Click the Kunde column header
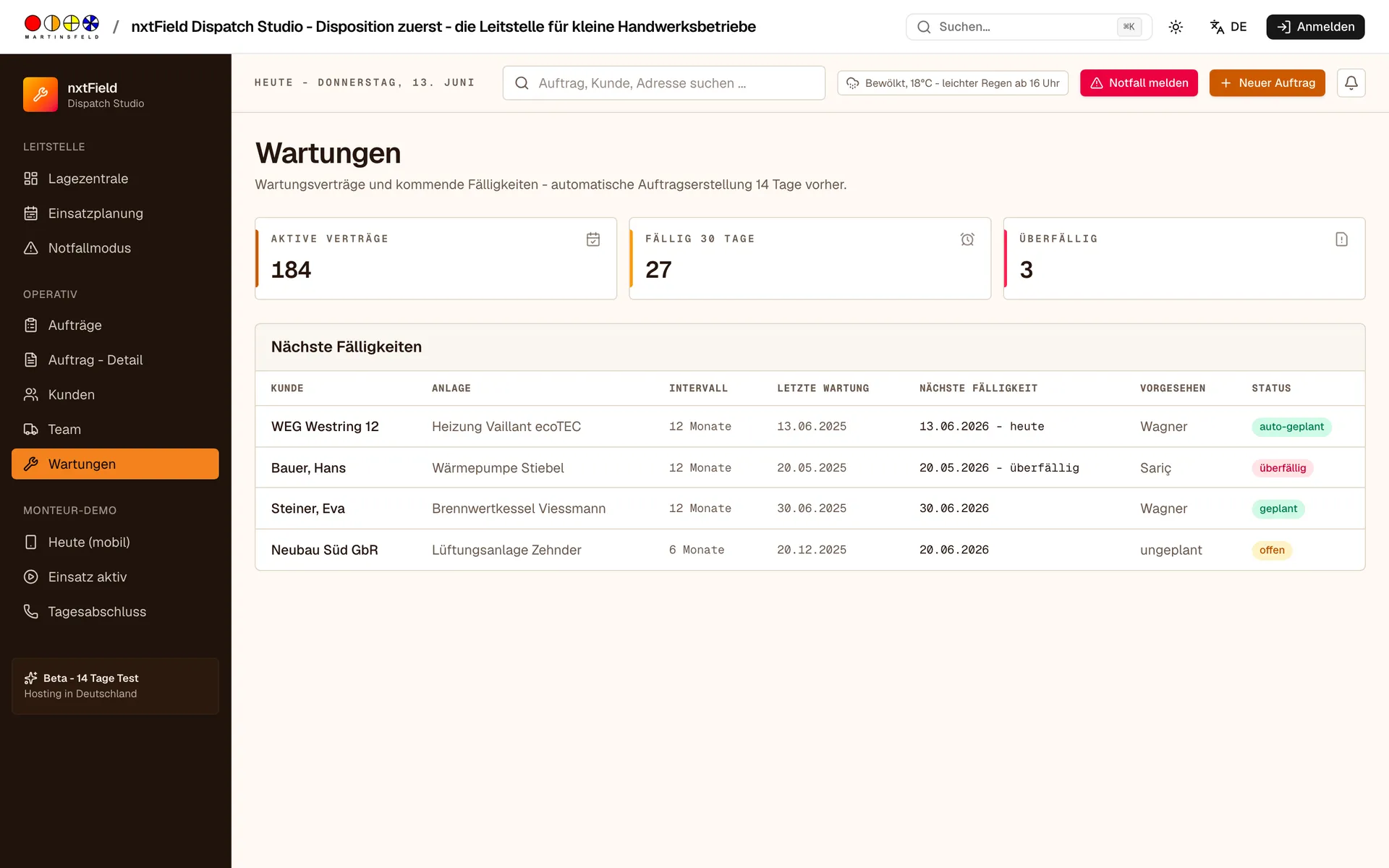 click(x=287, y=388)
